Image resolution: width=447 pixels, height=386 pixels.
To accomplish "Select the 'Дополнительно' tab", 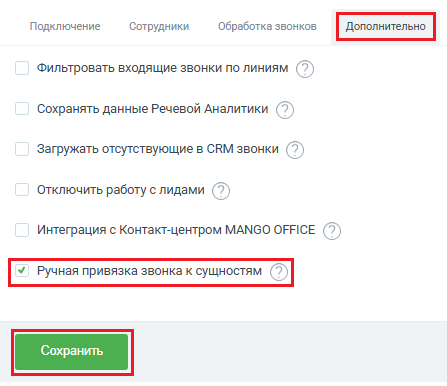I will tap(386, 26).
